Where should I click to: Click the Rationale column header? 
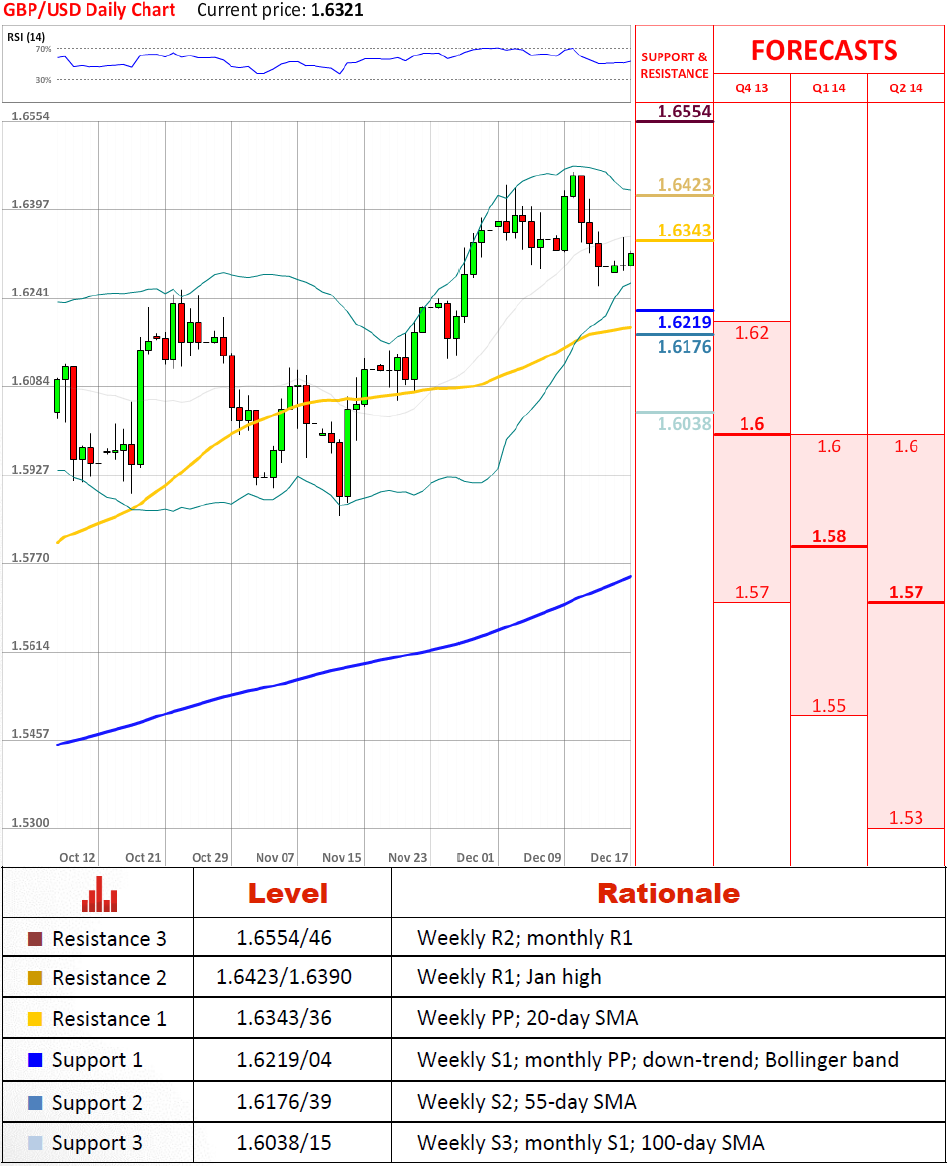(x=668, y=893)
